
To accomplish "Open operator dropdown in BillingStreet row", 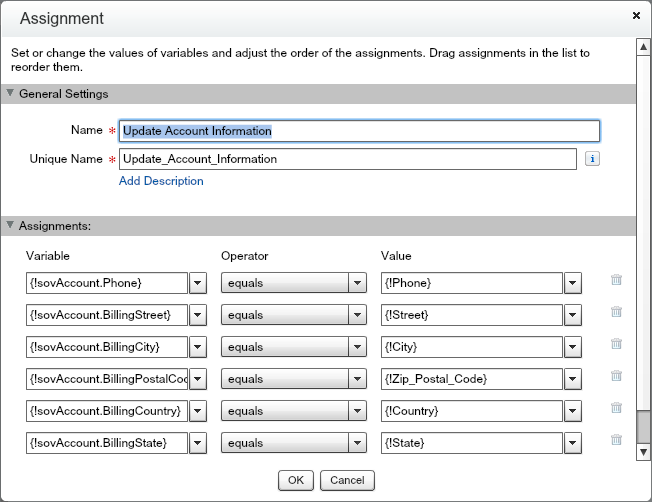I will (358, 315).
